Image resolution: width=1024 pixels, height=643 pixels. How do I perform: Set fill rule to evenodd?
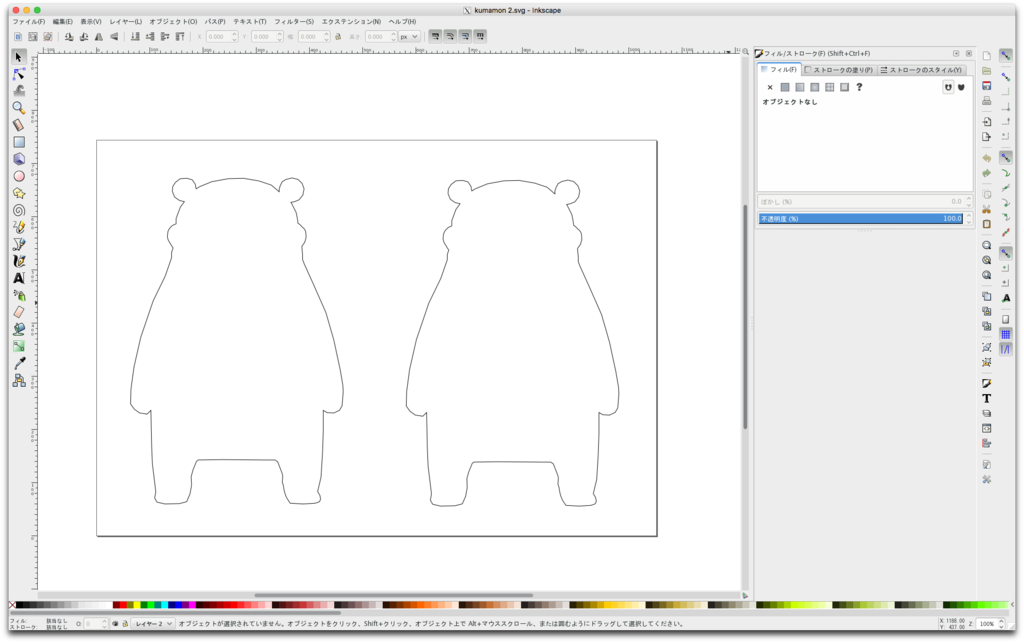[948, 87]
